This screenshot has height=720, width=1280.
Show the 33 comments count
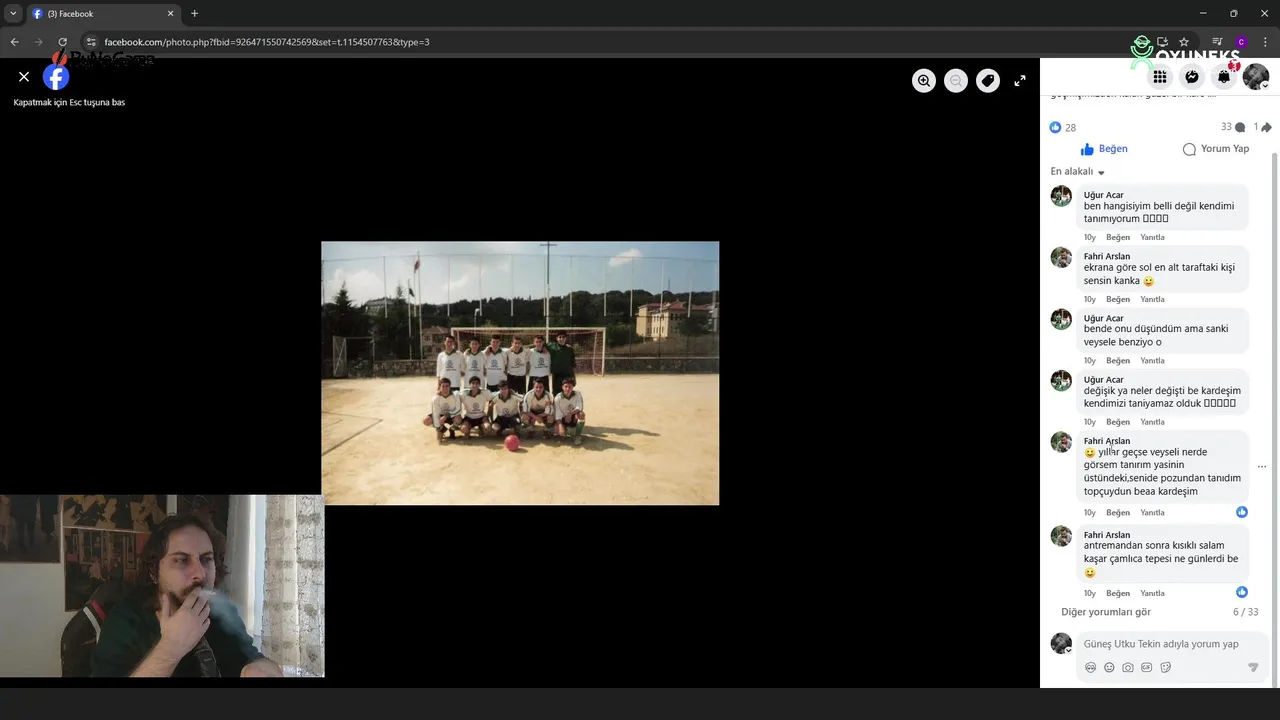point(1233,127)
